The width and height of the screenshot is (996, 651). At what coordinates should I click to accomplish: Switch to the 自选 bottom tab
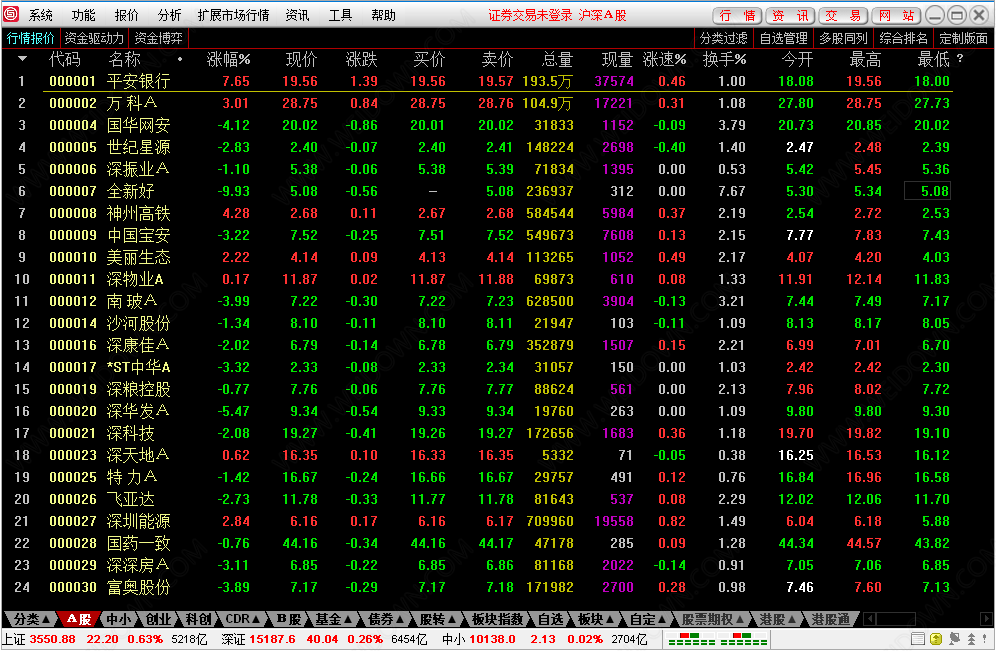point(550,619)
